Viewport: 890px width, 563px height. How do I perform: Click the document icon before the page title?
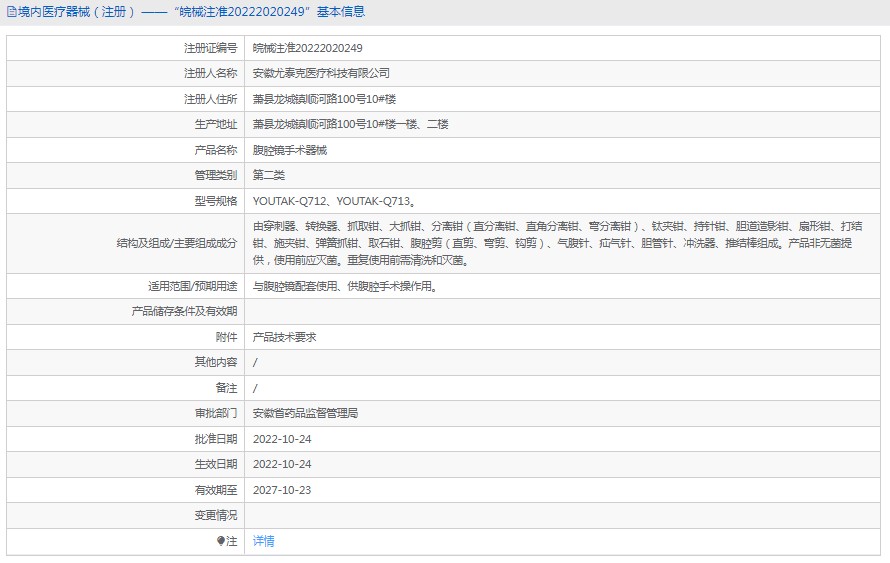click(11, 12)
